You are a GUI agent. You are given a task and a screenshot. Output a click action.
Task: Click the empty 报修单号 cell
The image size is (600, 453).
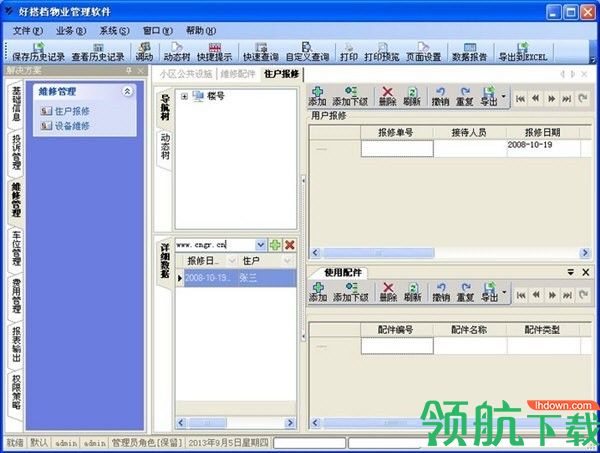point(397,148)
